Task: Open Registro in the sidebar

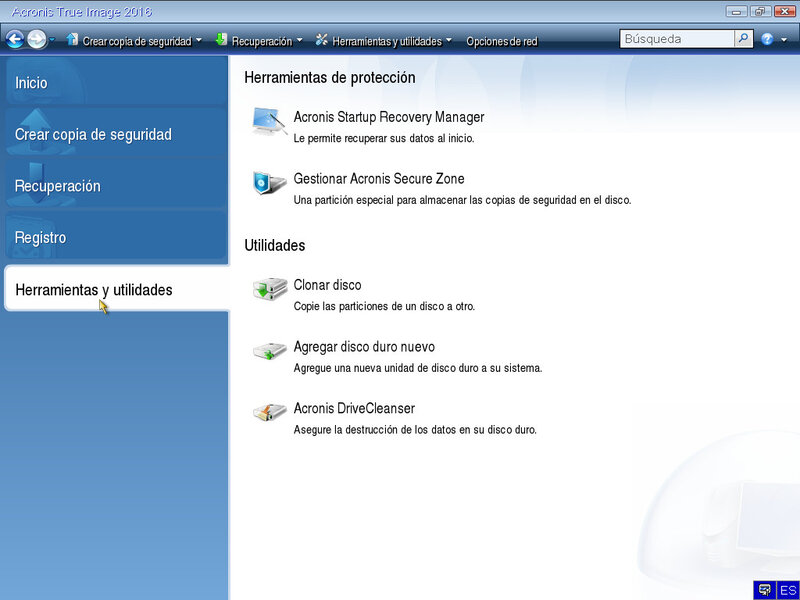Action: point(116,237)
